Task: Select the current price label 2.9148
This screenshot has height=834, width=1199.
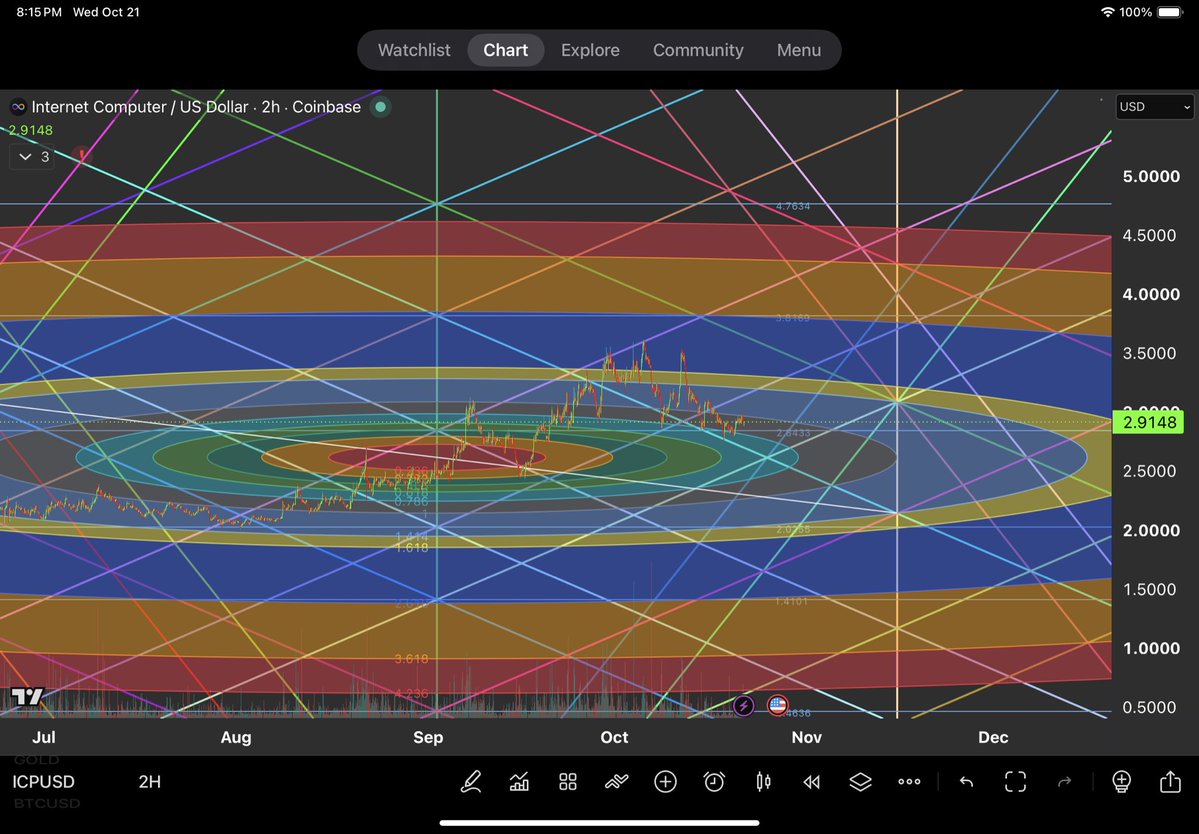Action: 1149,422
